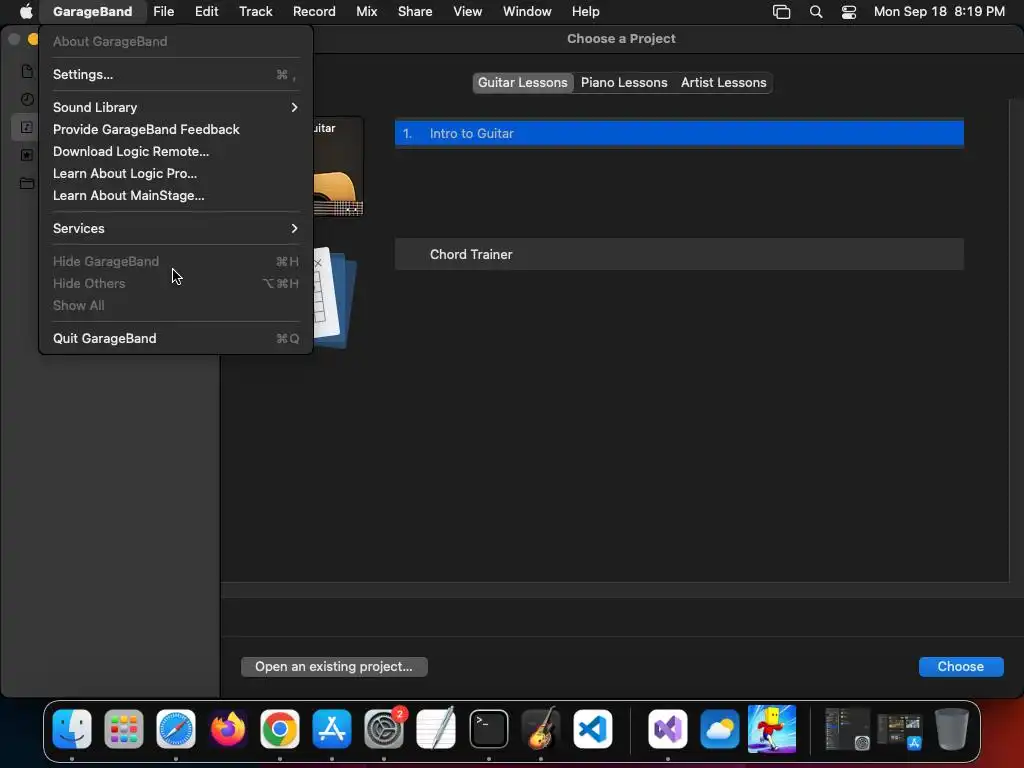Open Spotlight search in menu bar

pos(816,12)
